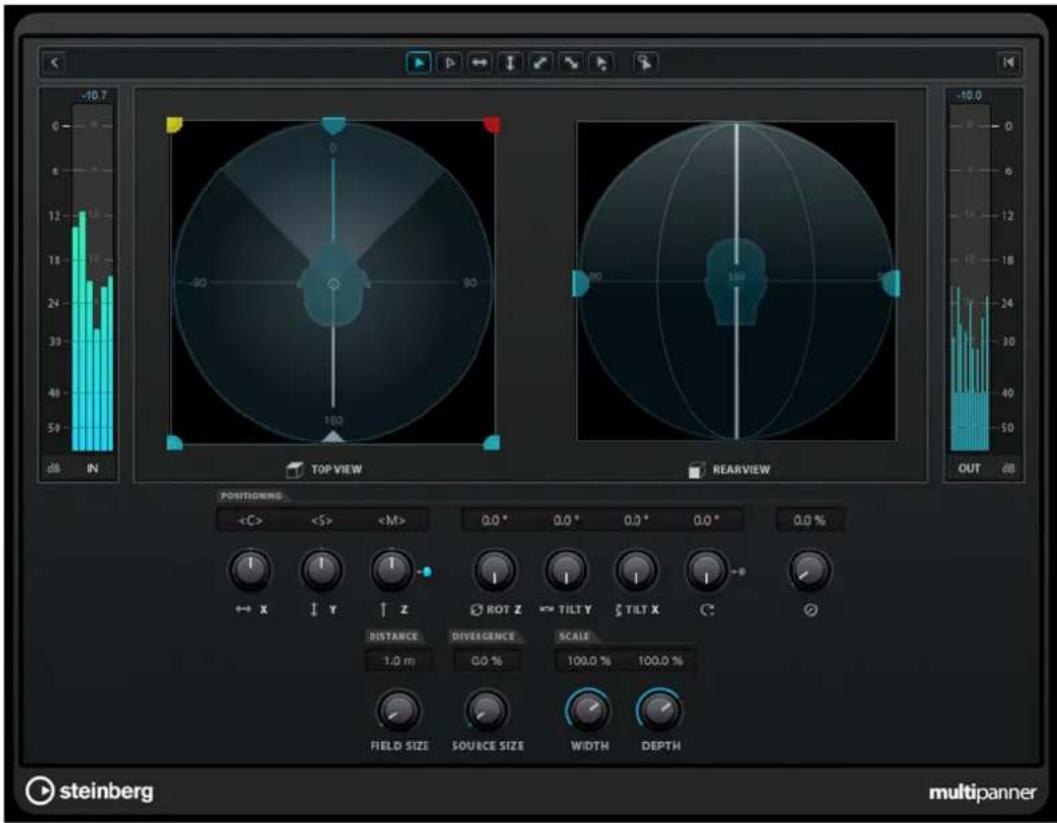The width and height of the screenshot is (1057, 823).
Task: Click the TILT X knob
Action: point(636,570)
